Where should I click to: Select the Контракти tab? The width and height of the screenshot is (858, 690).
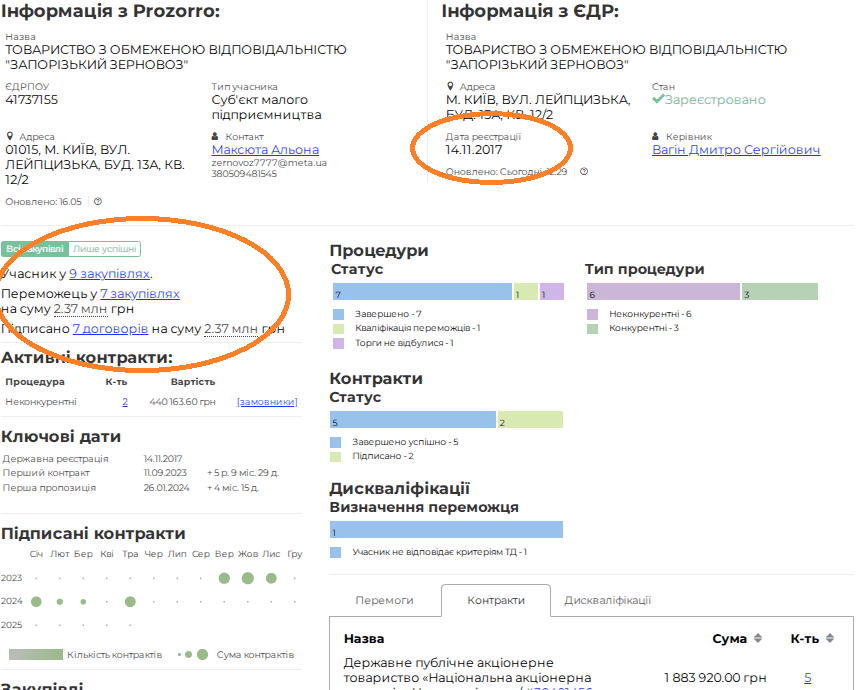[496, 600]
